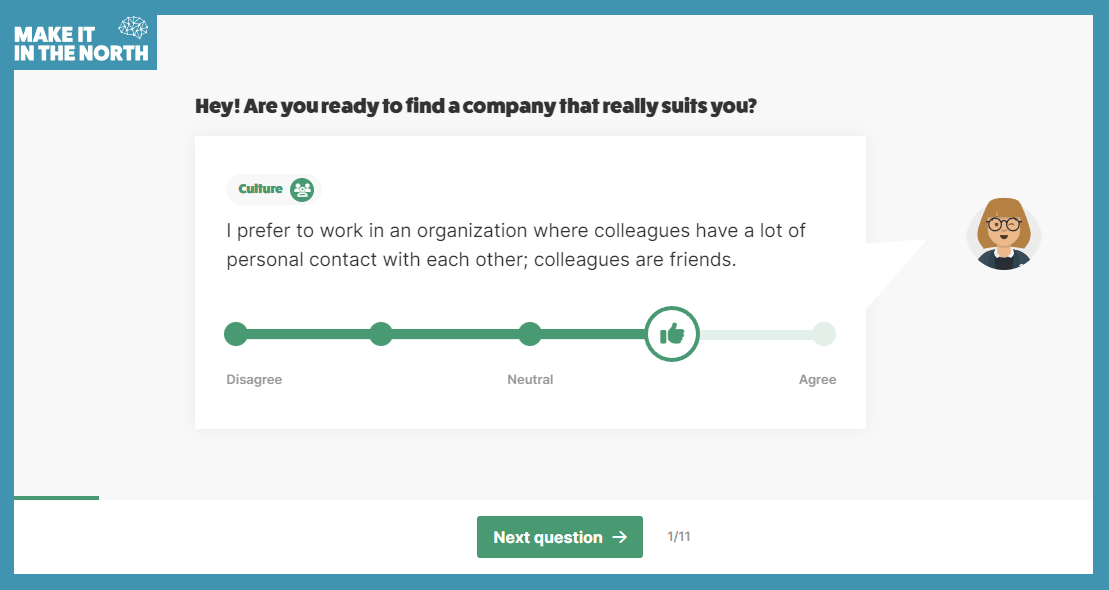Select the Culture category tag label
Viewport: 1109px width, 590px height.
click(260, 189)
